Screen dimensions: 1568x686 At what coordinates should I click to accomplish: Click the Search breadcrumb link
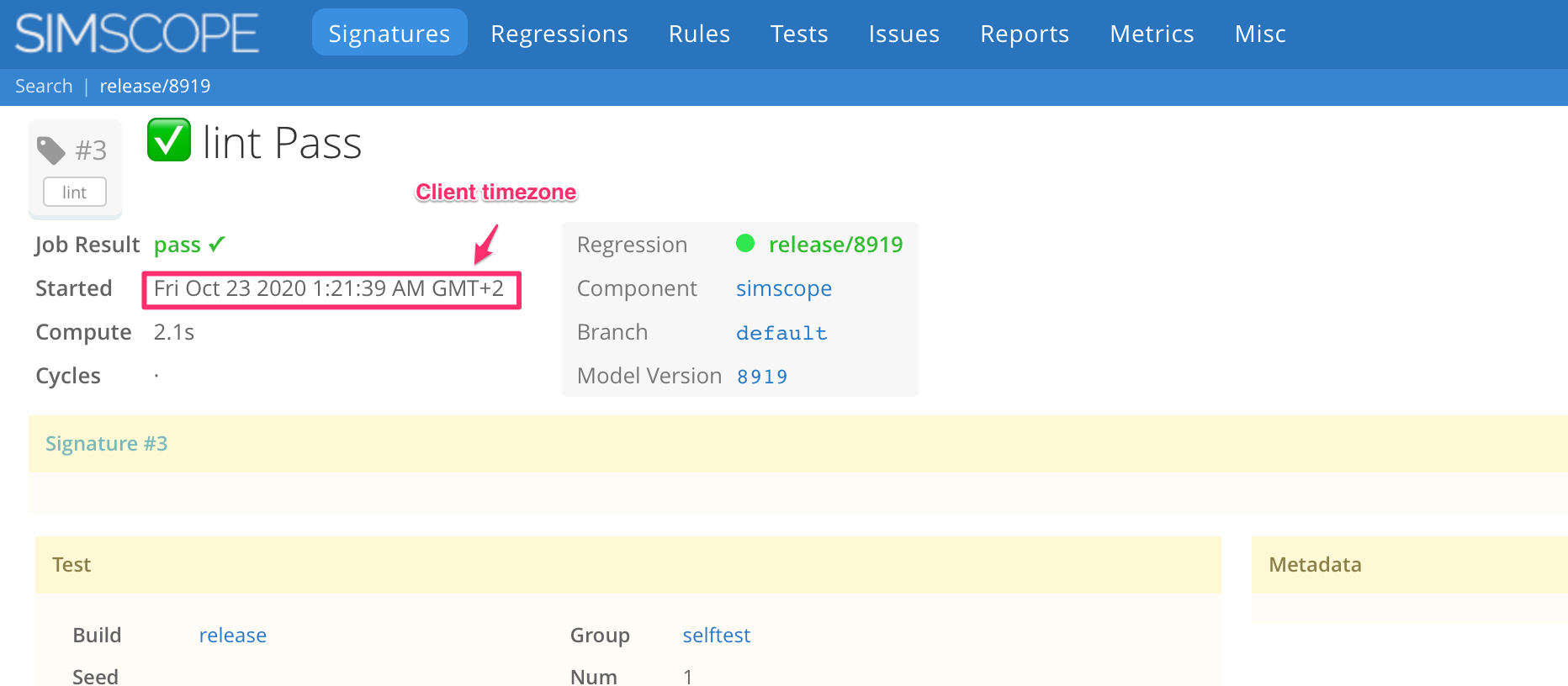pos(44,86)
